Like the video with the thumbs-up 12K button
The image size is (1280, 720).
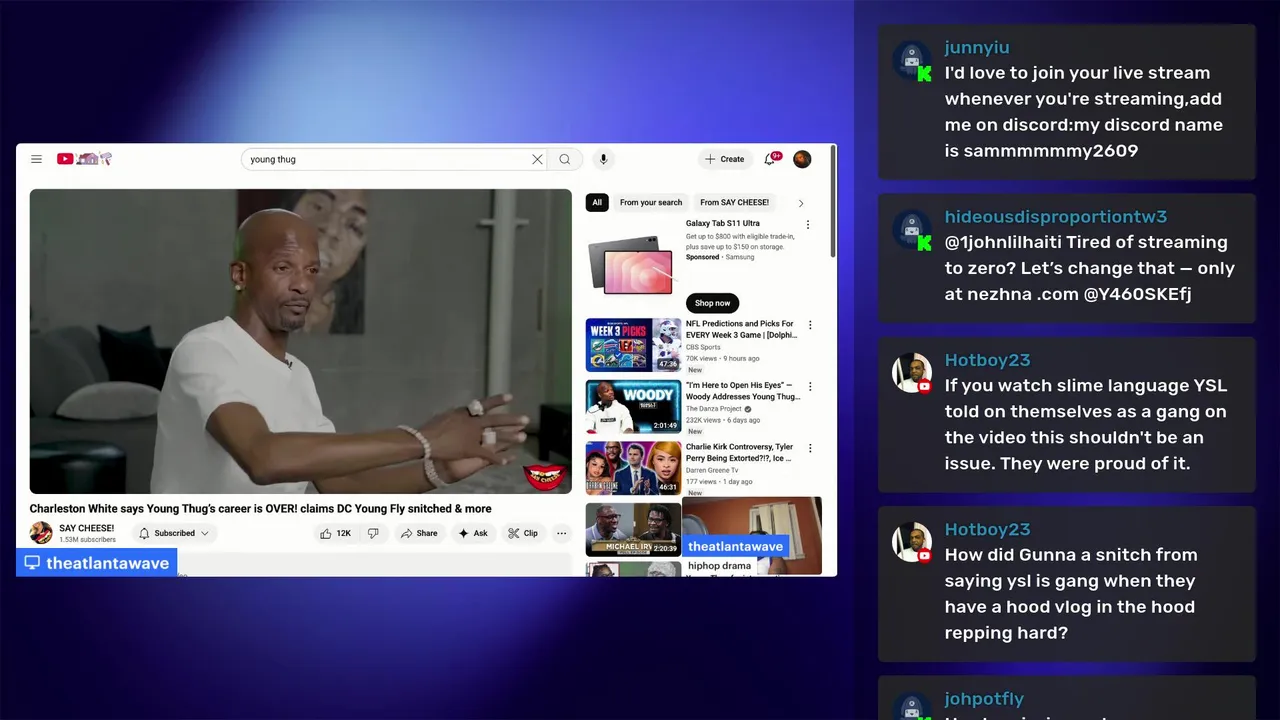coord(336,533)
